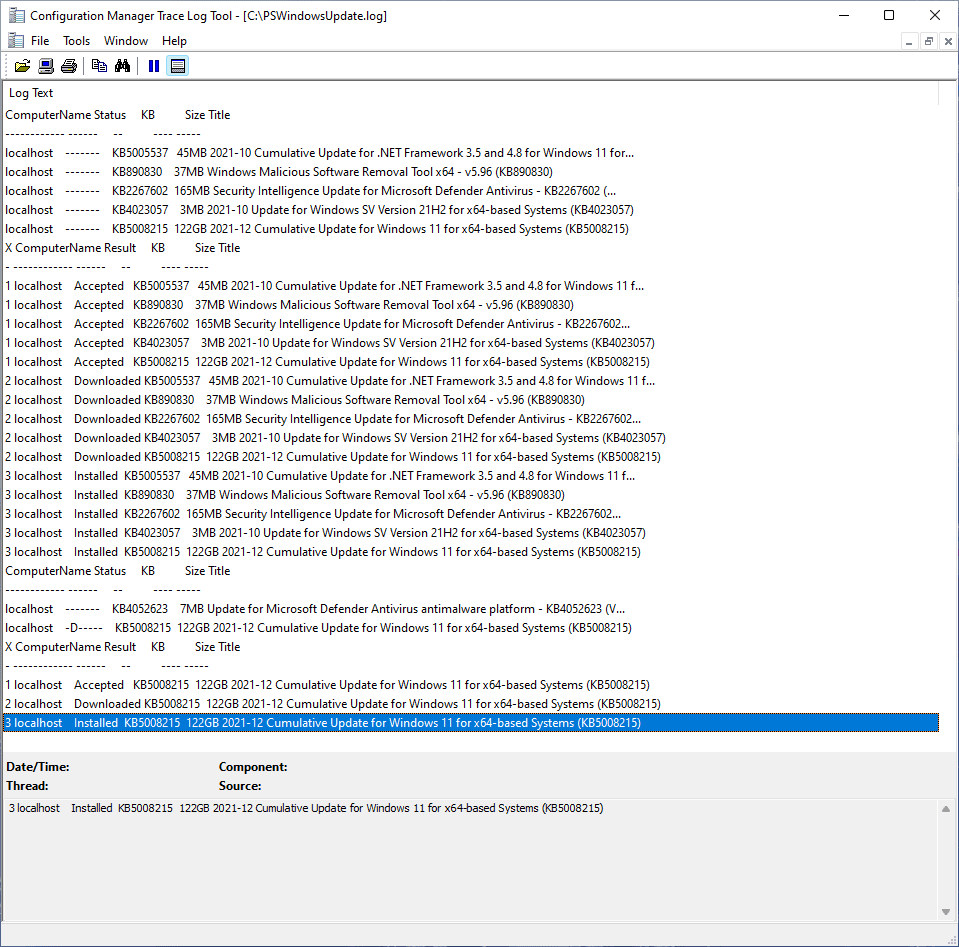
Task: Select row 2 localhost Downloaded KB2267602
Action: click(x=471, y=418)
